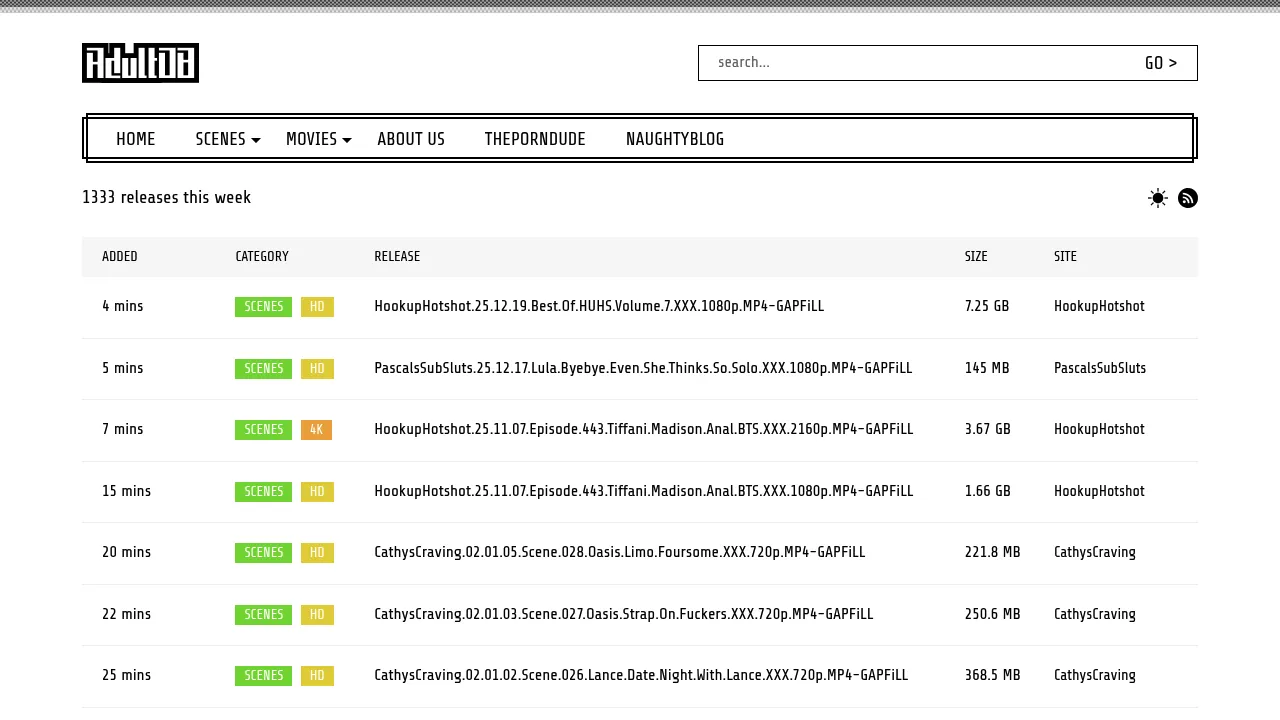Click the HookupHotshot site link in the 7 mins row
The width and height of the screenshot is (1280, 720).
1099,430
